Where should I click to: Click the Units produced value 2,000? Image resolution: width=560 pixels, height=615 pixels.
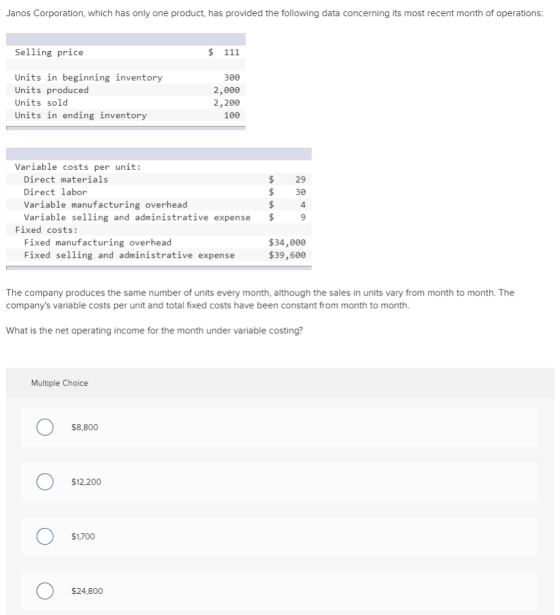227,90
